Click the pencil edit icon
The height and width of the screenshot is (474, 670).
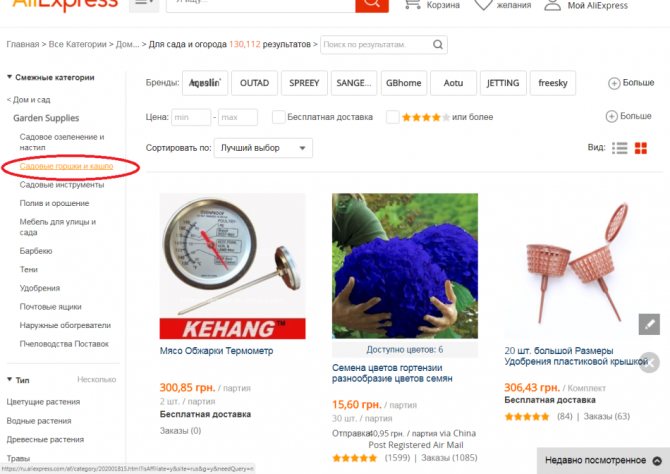coord(649,324)
